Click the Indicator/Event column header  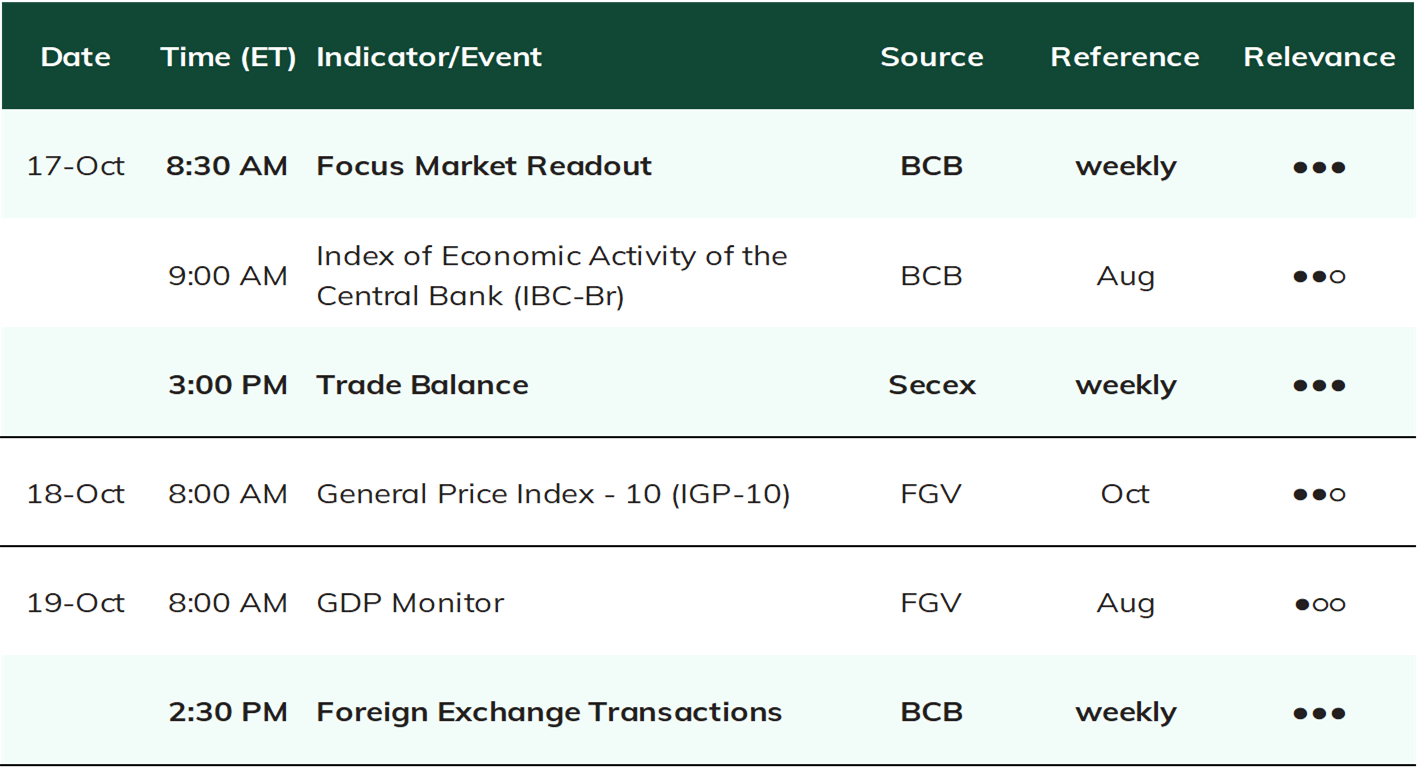tap(429, 57)
